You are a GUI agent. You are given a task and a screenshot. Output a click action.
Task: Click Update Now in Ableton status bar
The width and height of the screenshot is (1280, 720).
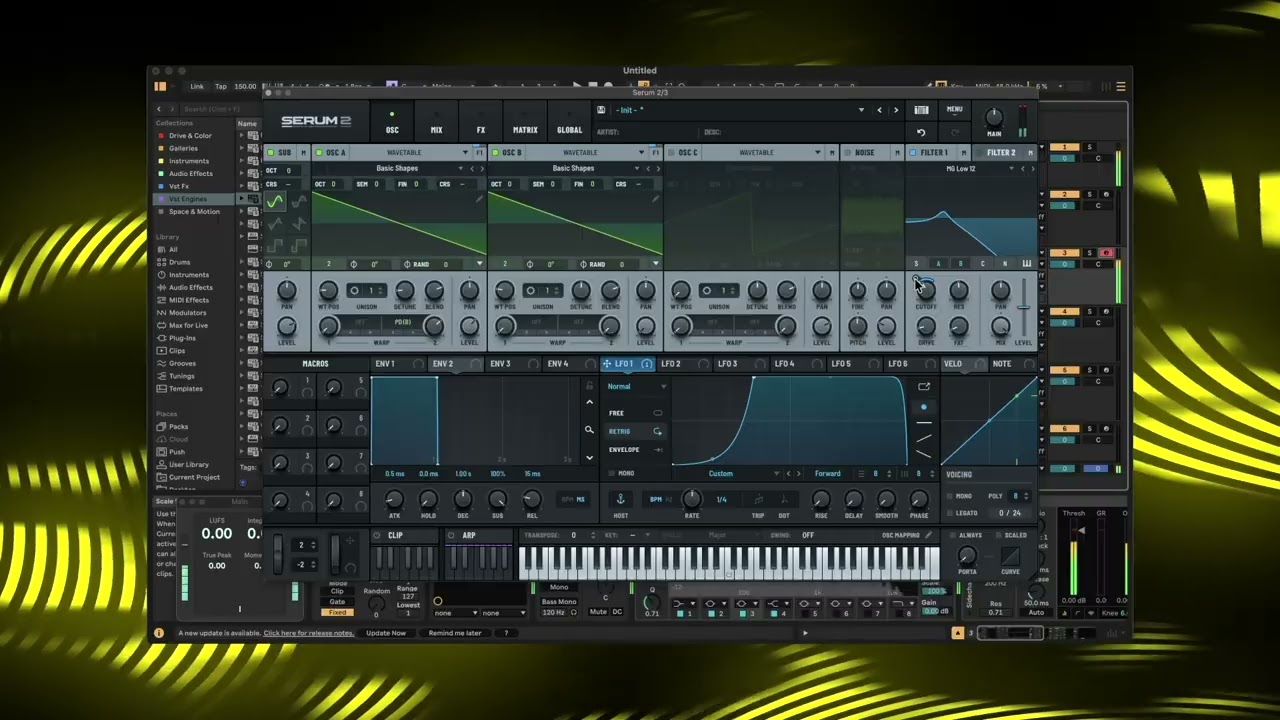coord(386,633)
